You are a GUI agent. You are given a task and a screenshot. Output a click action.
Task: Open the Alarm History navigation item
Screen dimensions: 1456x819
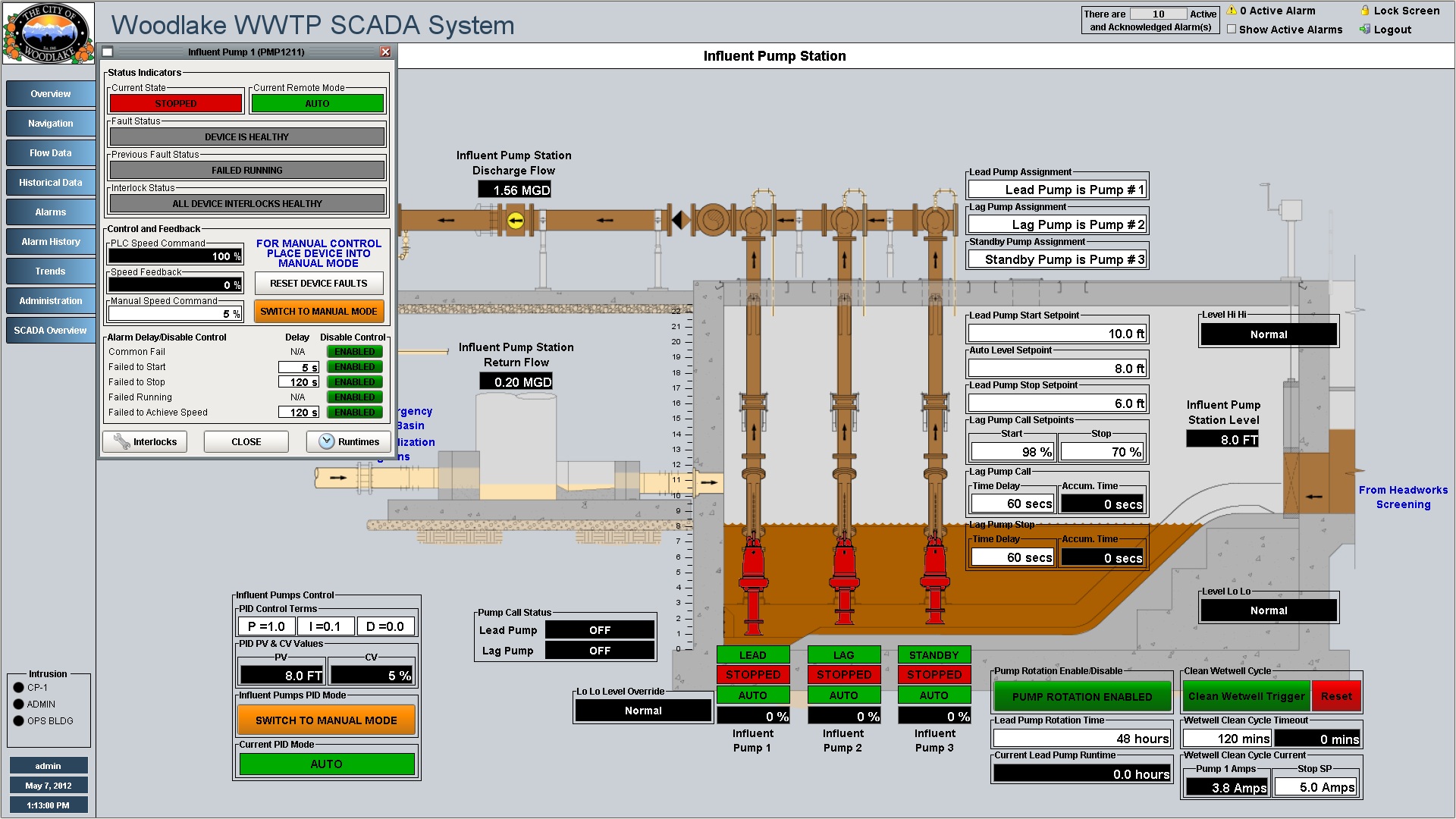(x=51, y=242)
